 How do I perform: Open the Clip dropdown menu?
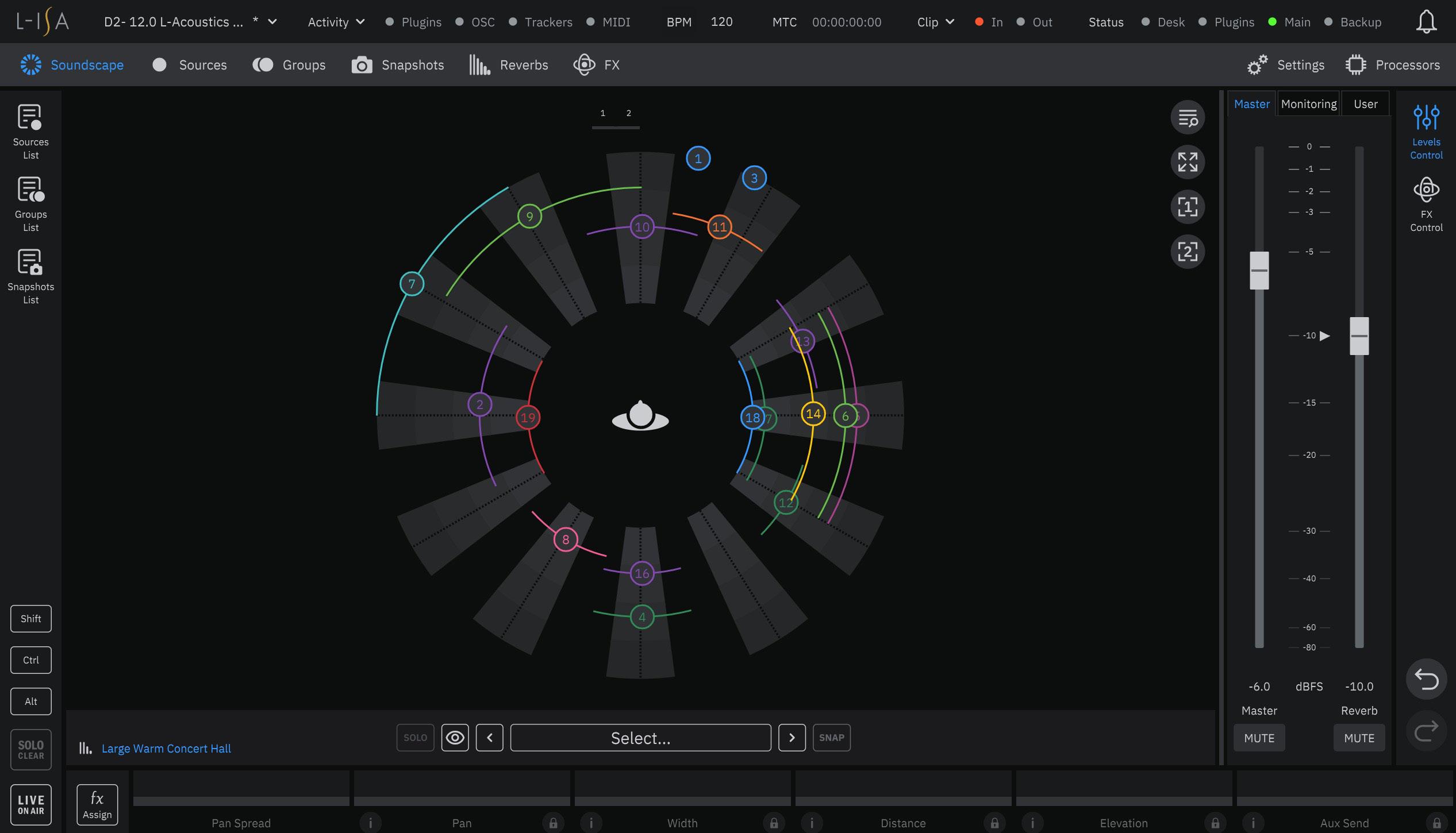(x=935, y=22)
